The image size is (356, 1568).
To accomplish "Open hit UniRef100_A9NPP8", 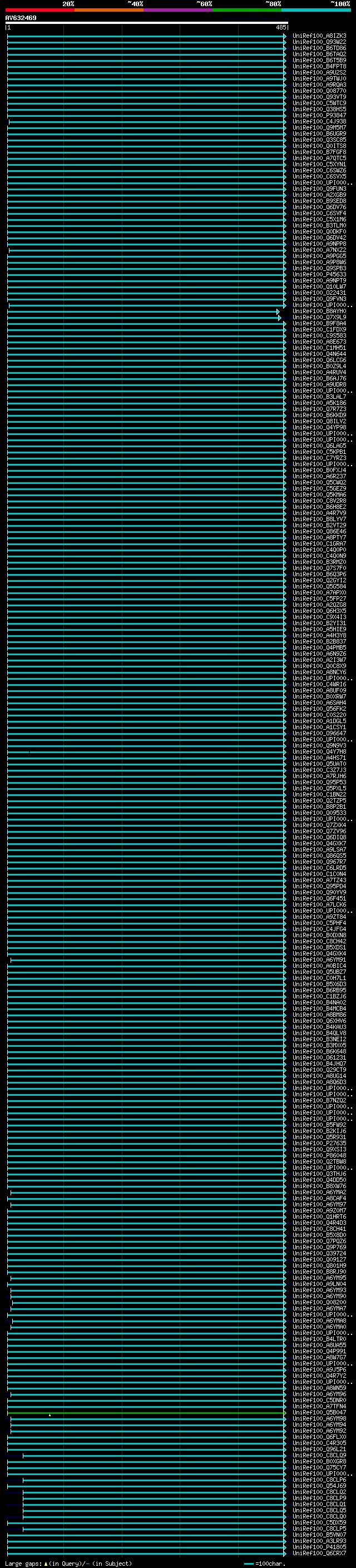I will [x=319, y=244].
